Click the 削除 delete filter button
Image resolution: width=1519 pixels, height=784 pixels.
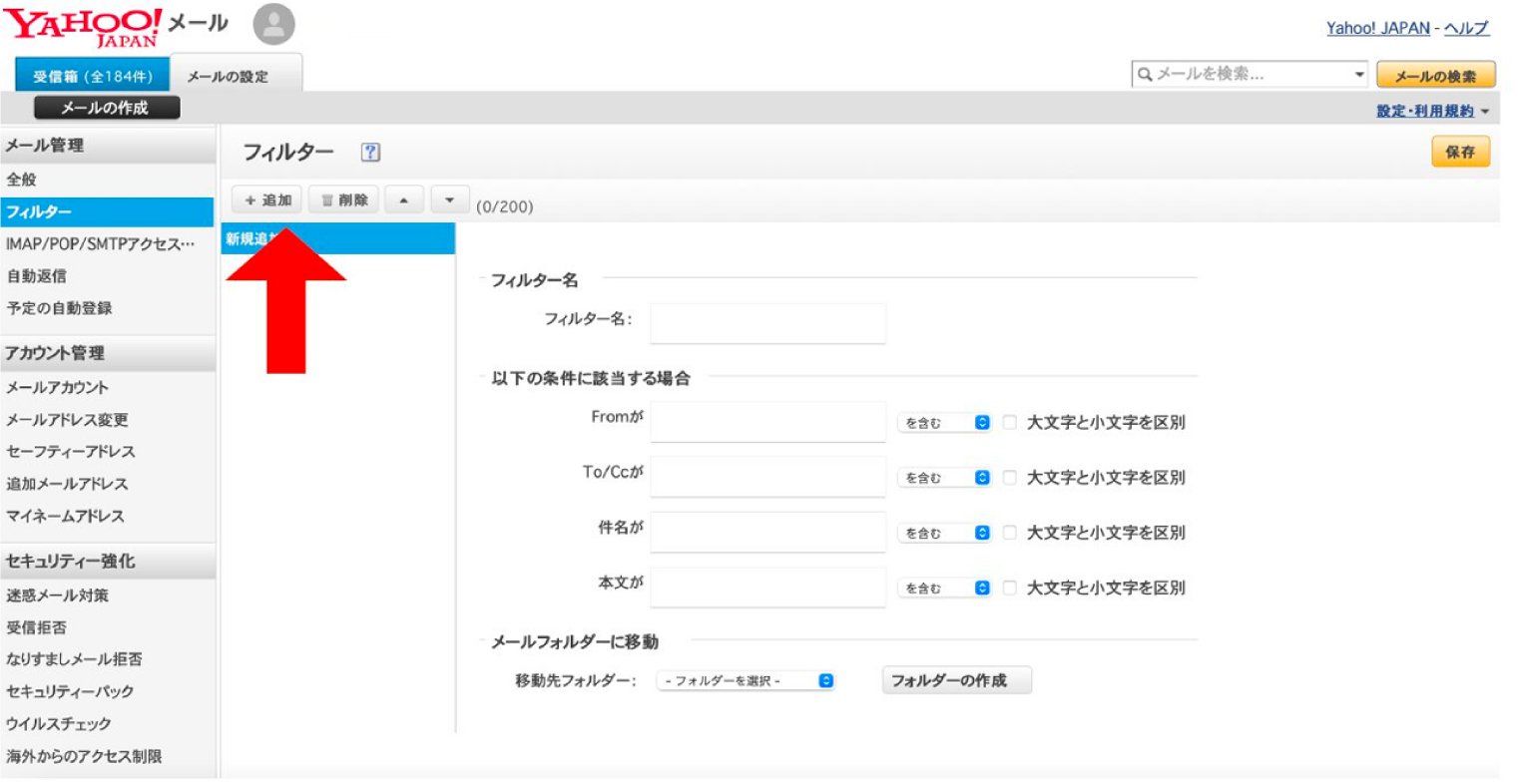tap(344, 199)
